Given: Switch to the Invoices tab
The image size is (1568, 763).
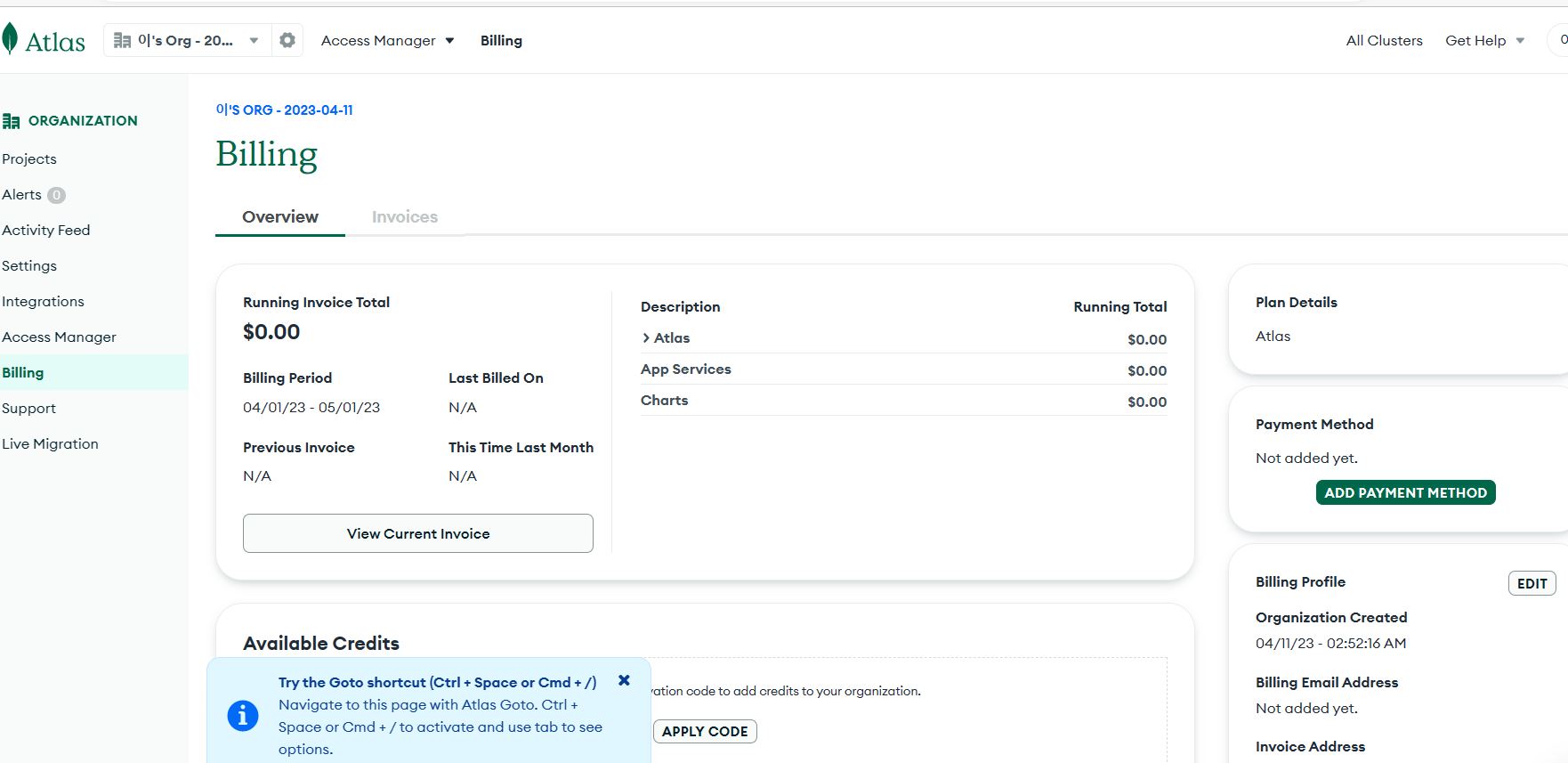Looking at the screenshot, I should pos(405,217).
